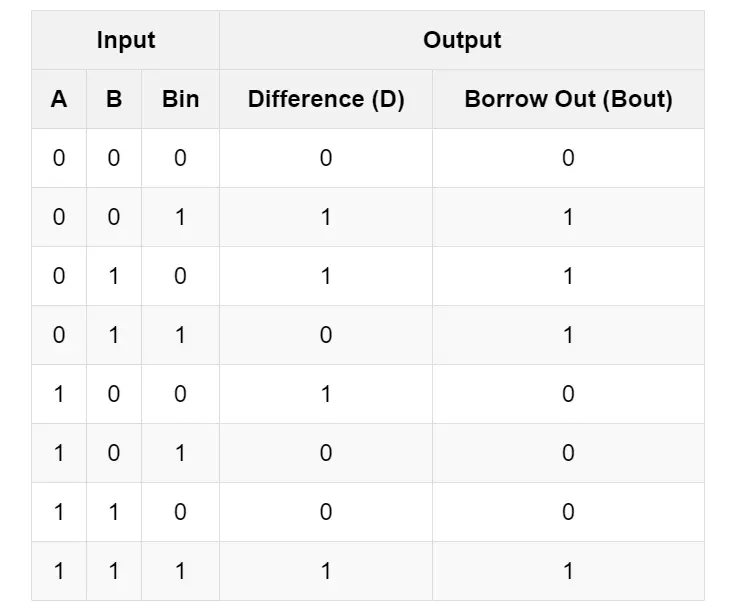Click Borrow Out value in last row
The height and width of the screenshot is (614, 738).
(568, 571)
